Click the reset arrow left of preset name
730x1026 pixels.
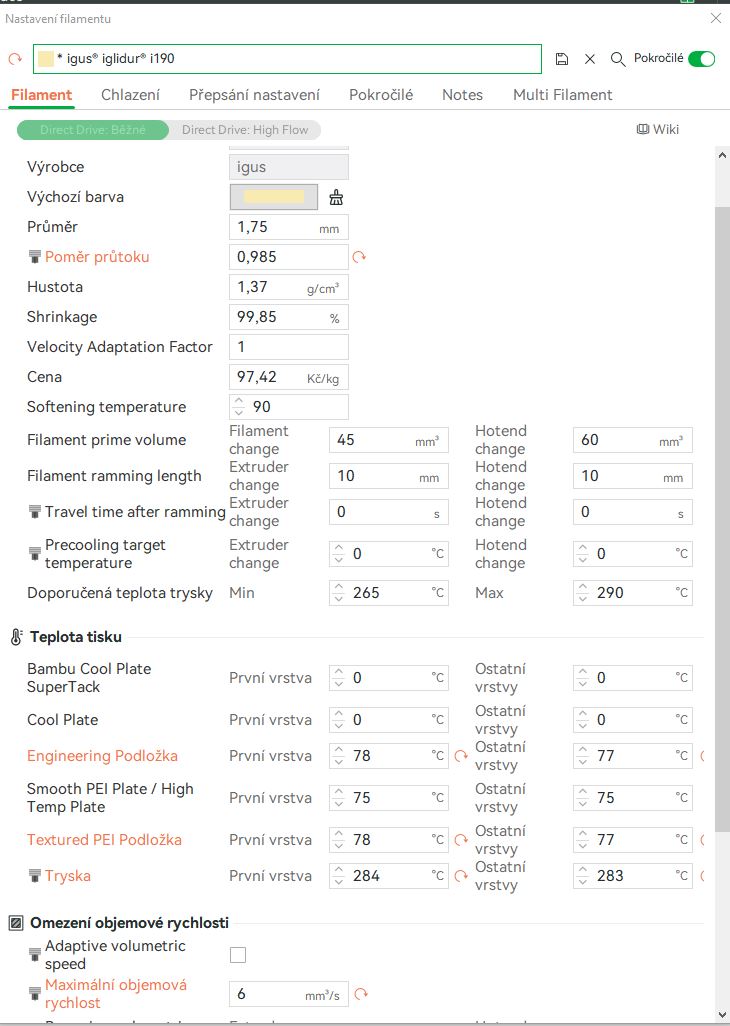(15, 59)
